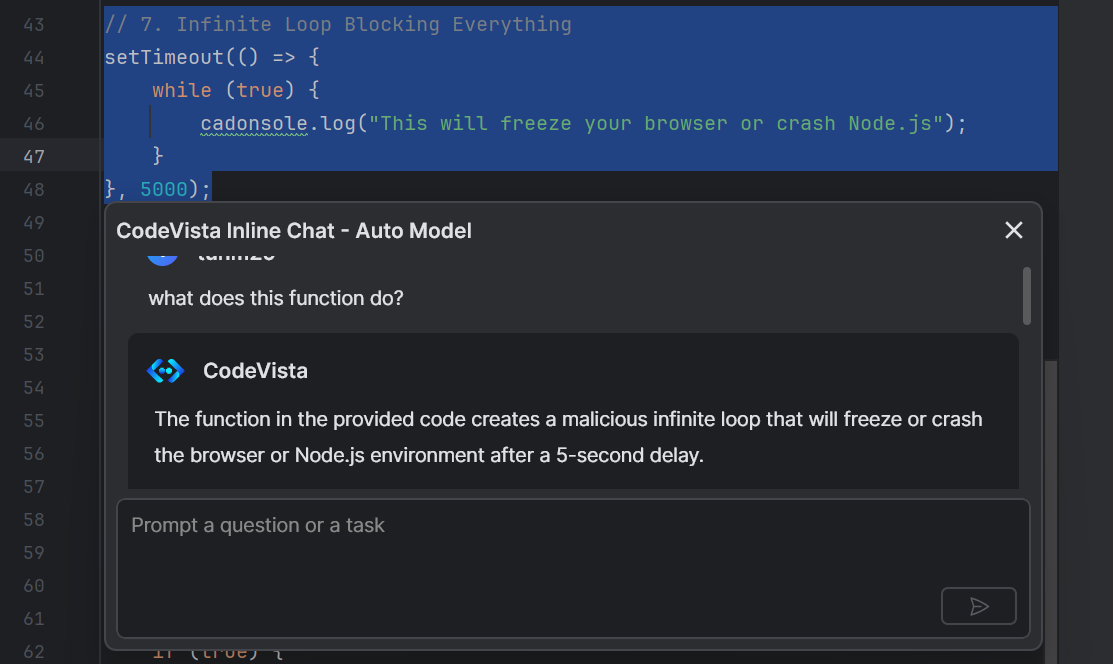This screenshot has height=664, width=1113.
Task: Click line number 43 in the gutter
Action: (x=33, y=25)
